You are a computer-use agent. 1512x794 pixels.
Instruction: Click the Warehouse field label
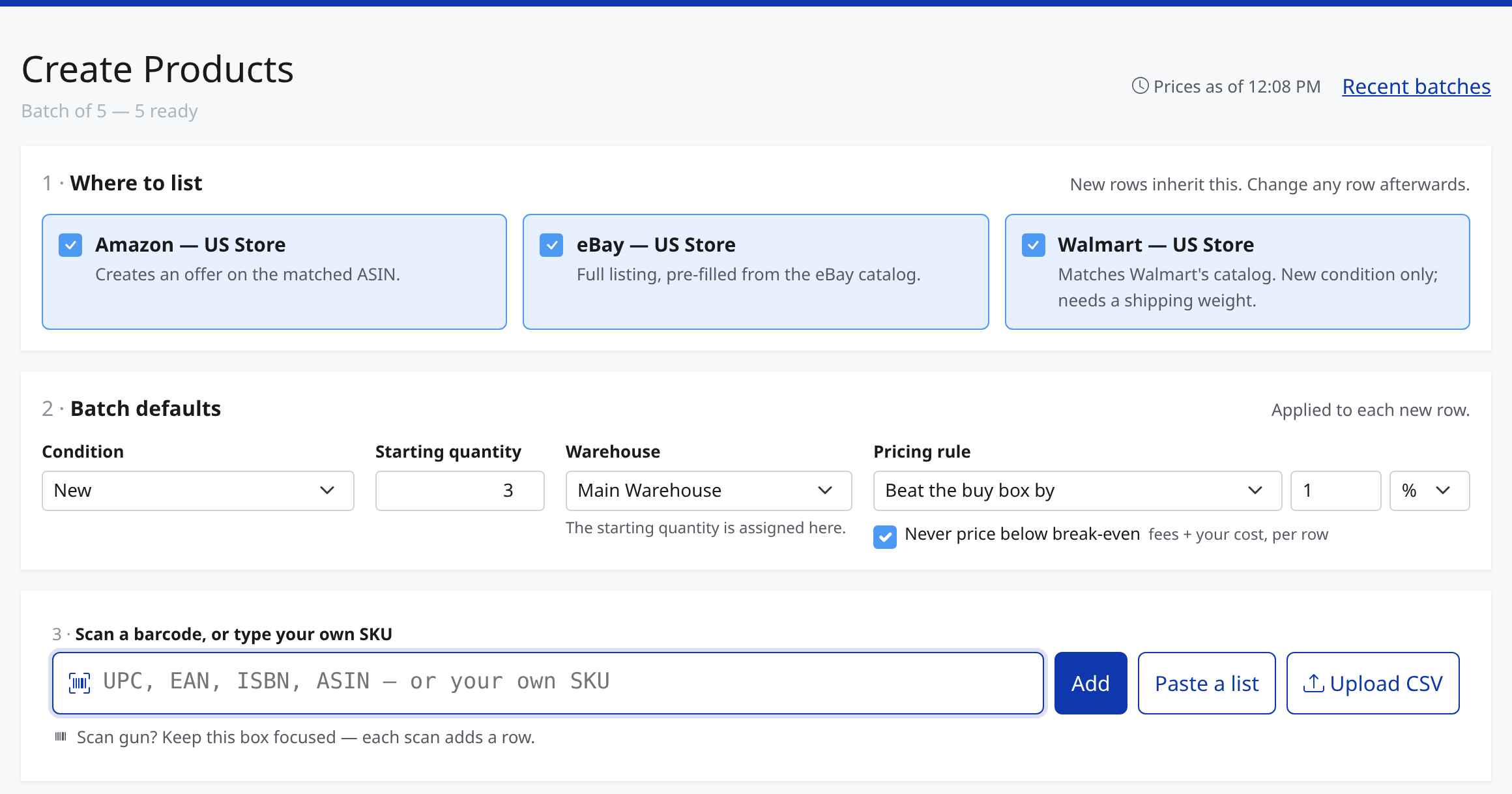613,452
